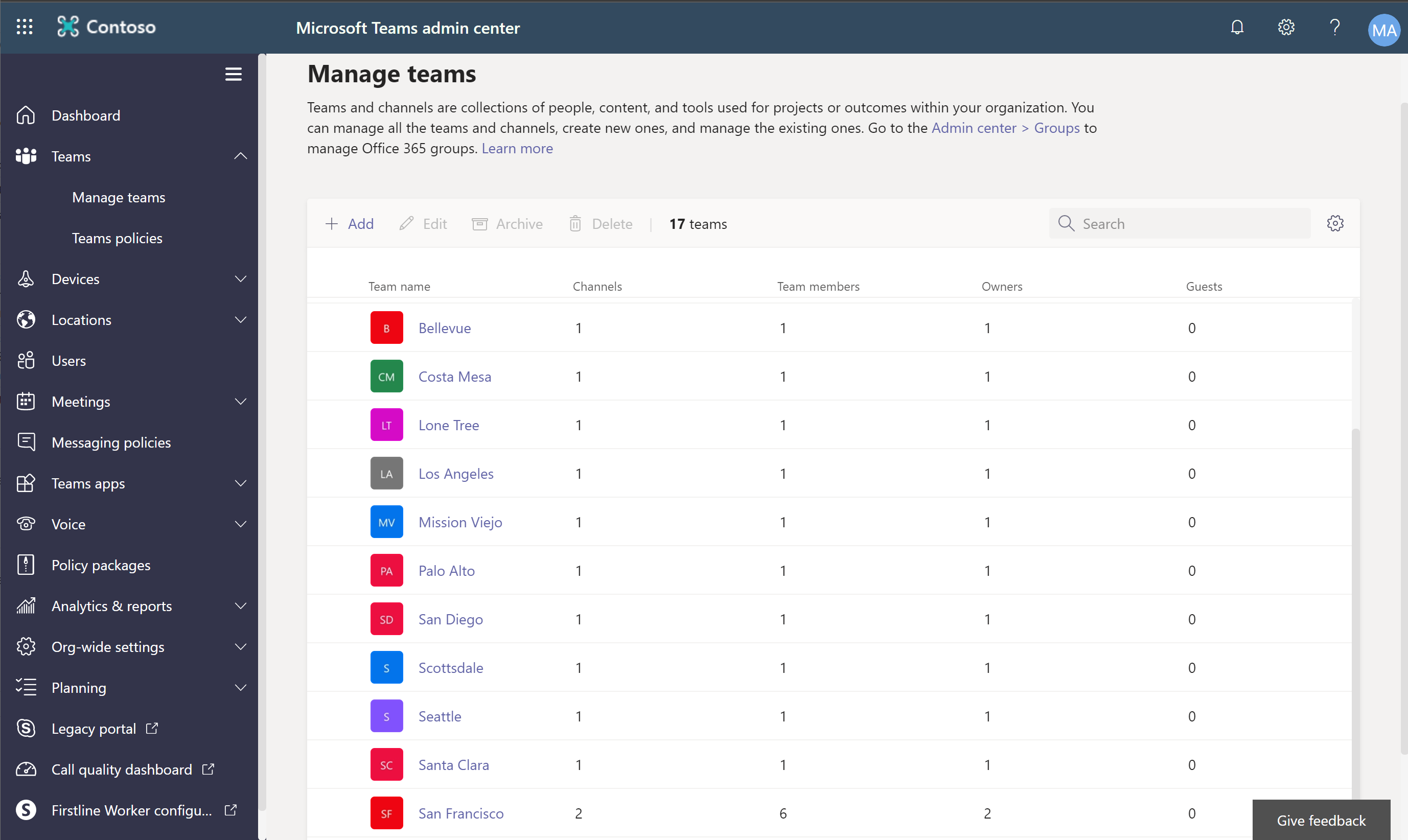Screen dimensions: 1408x840
Task: Click the Delete team icon
Action: tap(575, 223)
